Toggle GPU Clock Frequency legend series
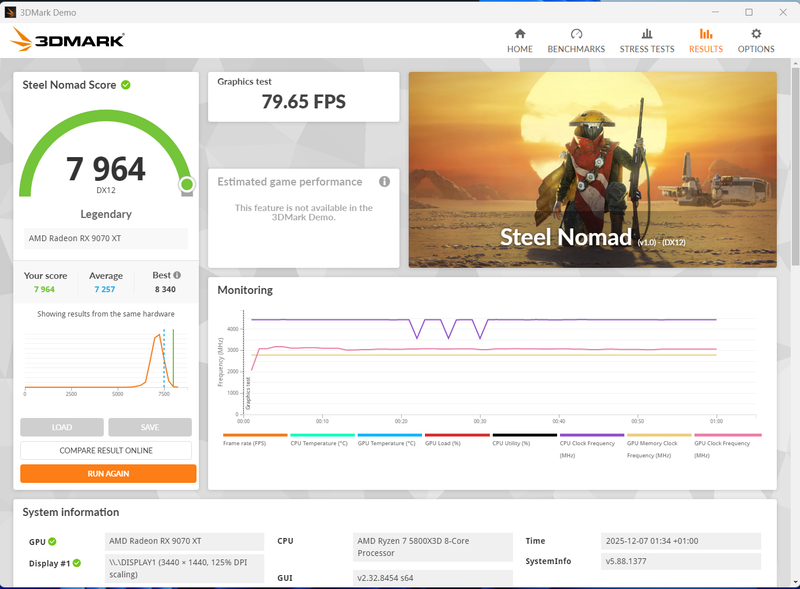Viewport: 800px width, 589px height. click(x=727, y=446)
